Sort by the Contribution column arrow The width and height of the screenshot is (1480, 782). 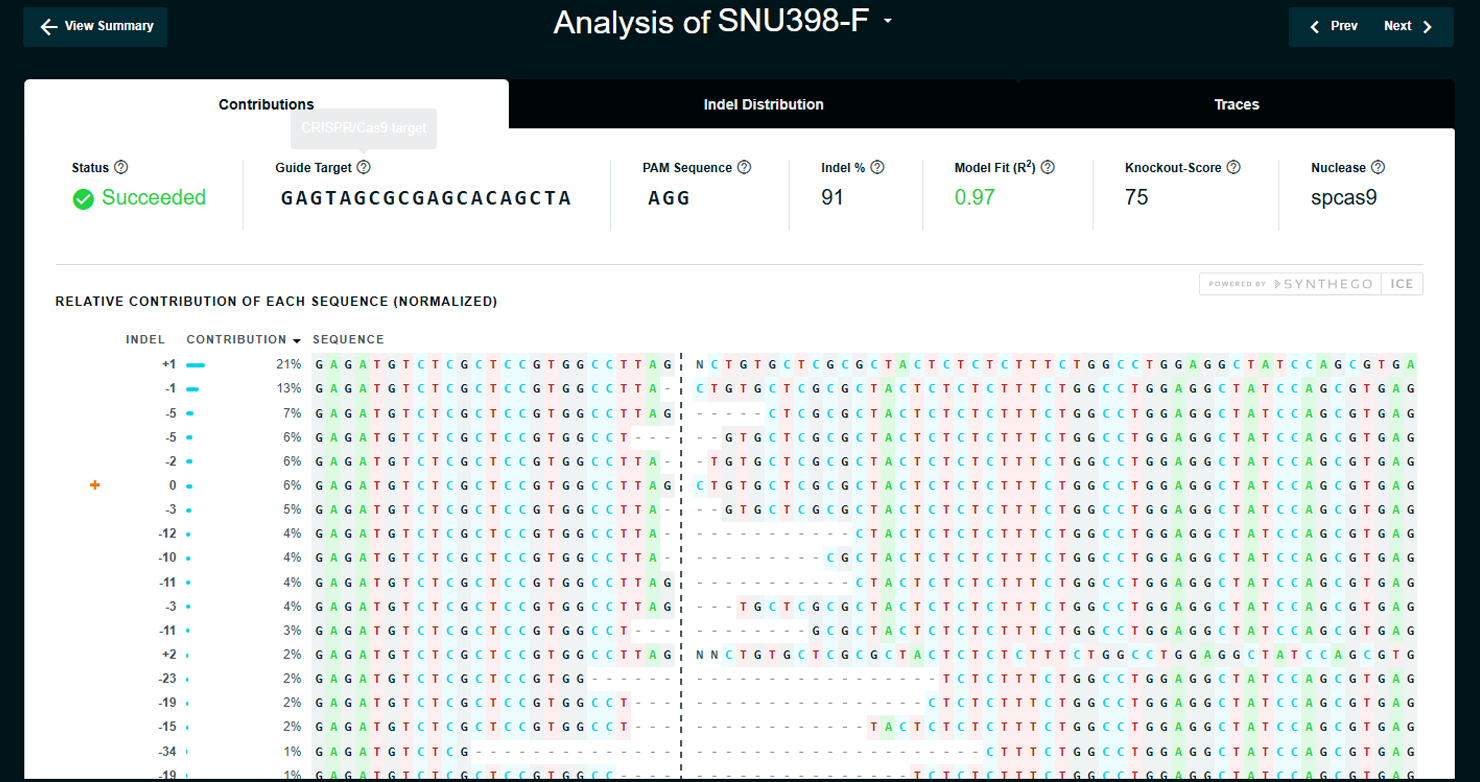(297, 340)
